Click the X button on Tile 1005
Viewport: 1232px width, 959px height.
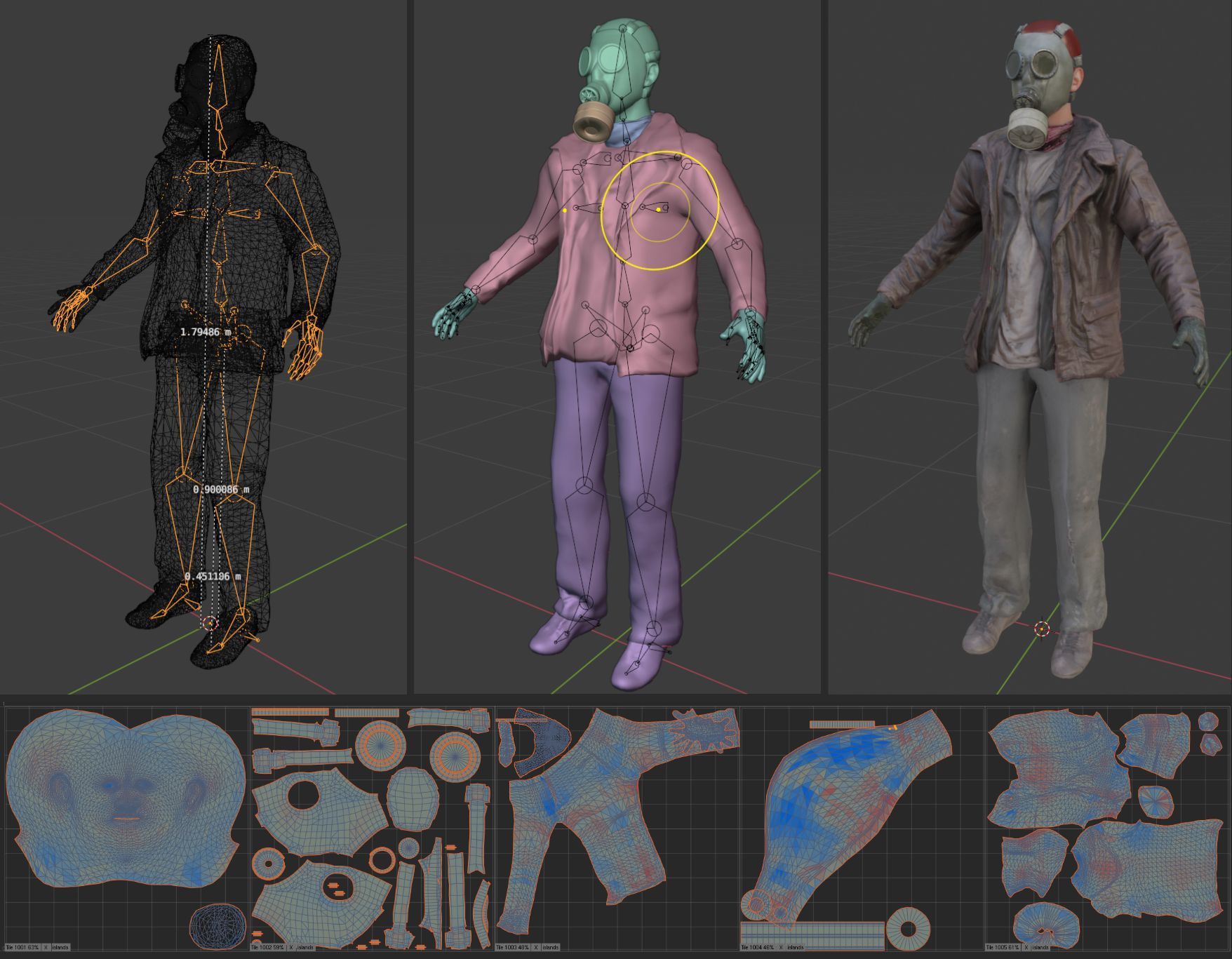point(1027,947)
